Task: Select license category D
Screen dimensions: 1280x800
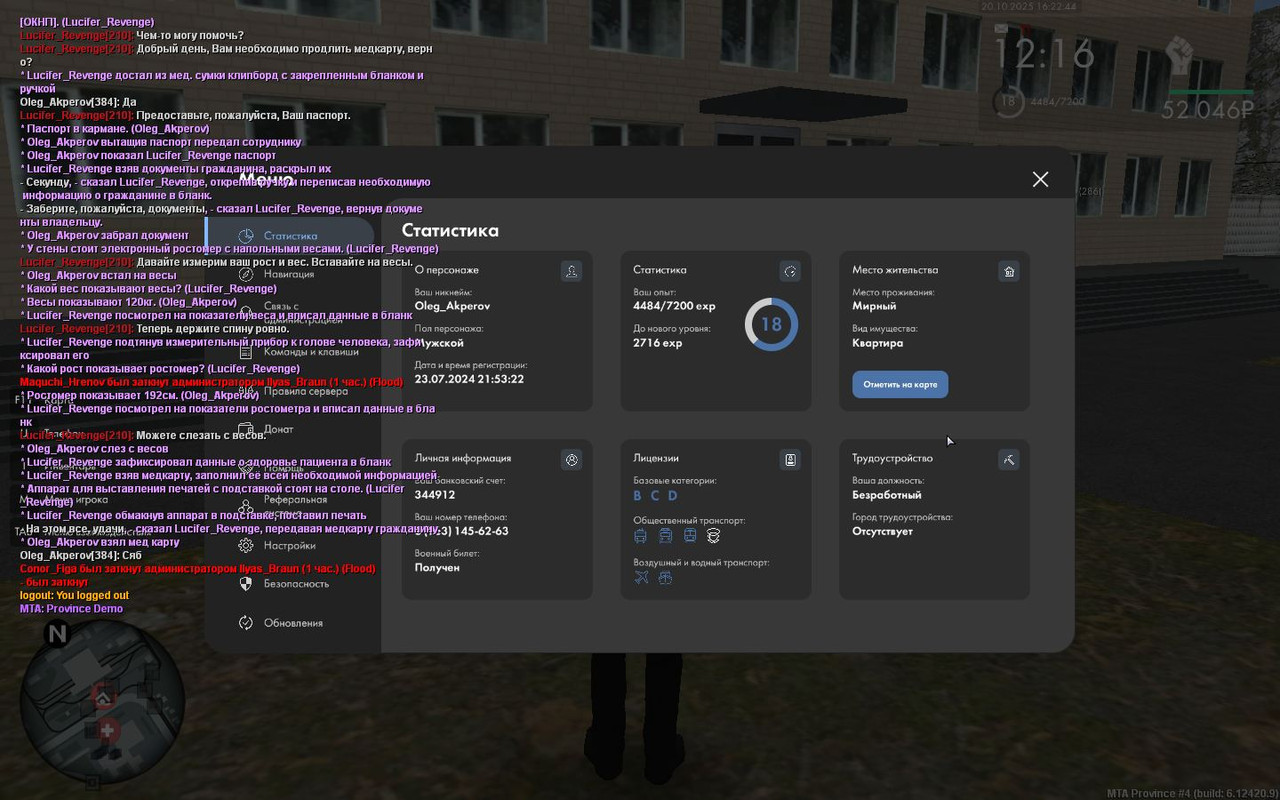Action: (x=673, y=496)
